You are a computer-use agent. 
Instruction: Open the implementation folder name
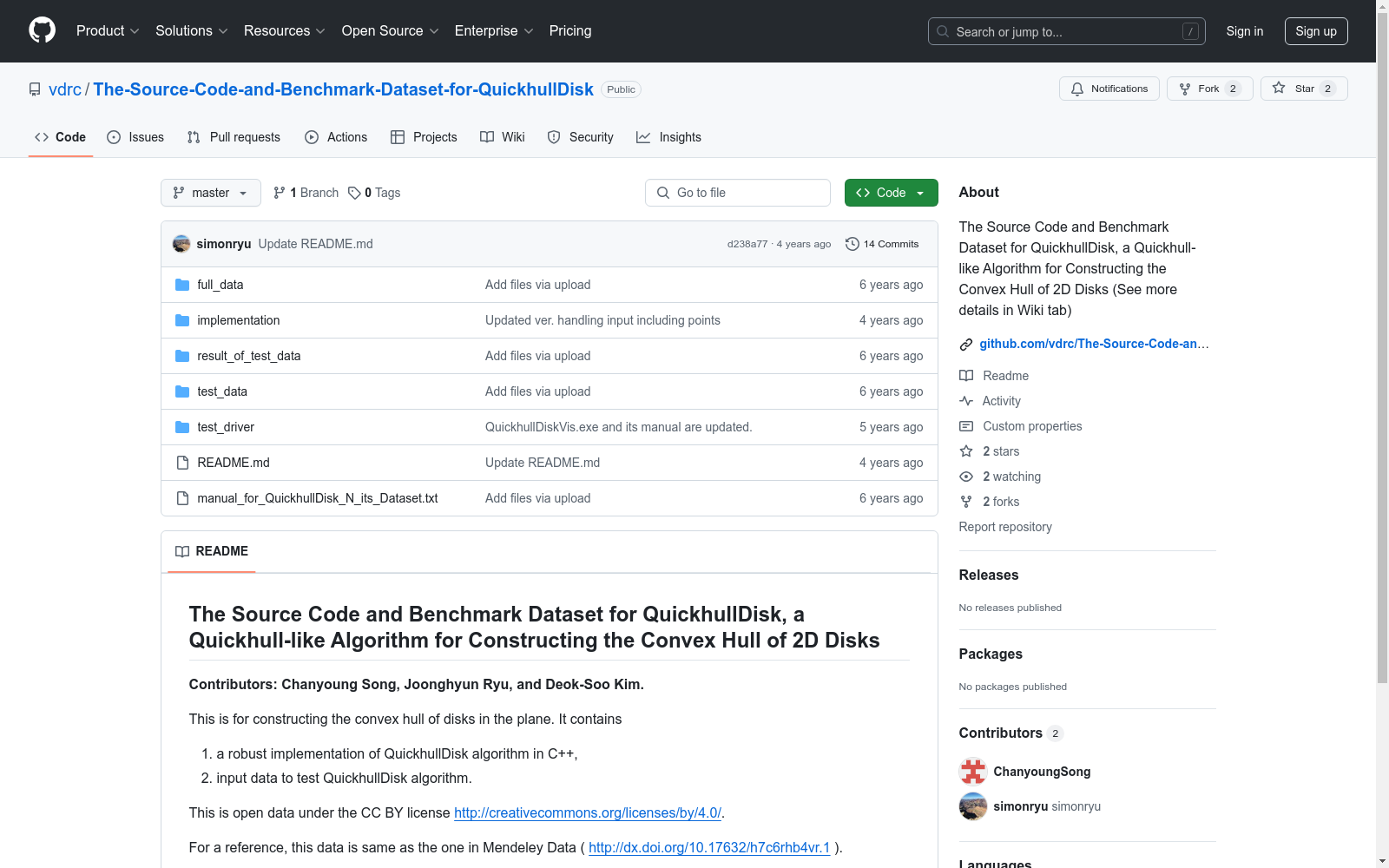pyautogui.click(x=239, y=320)
